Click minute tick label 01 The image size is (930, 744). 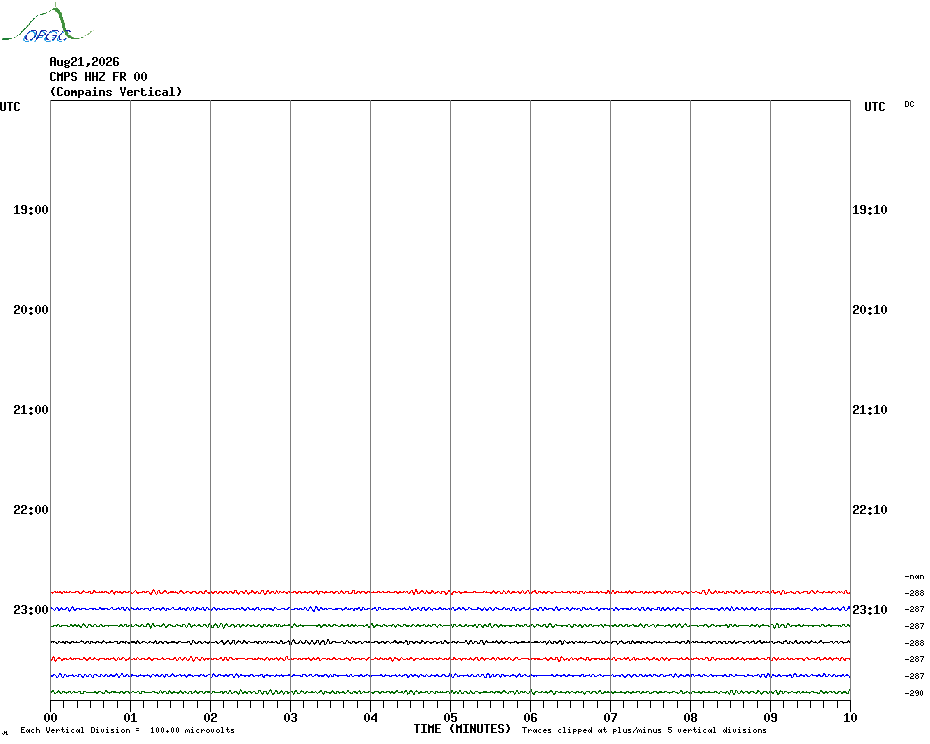pos(130,717)
